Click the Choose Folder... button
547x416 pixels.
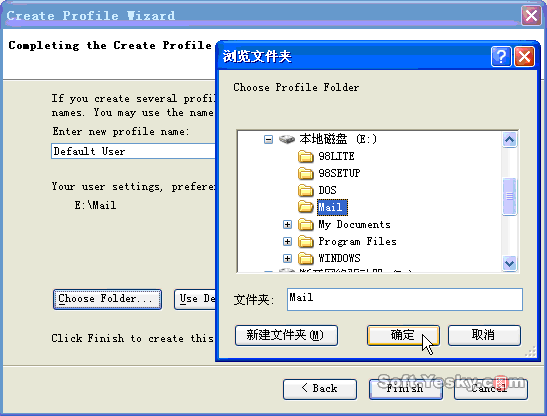(107, 299)
